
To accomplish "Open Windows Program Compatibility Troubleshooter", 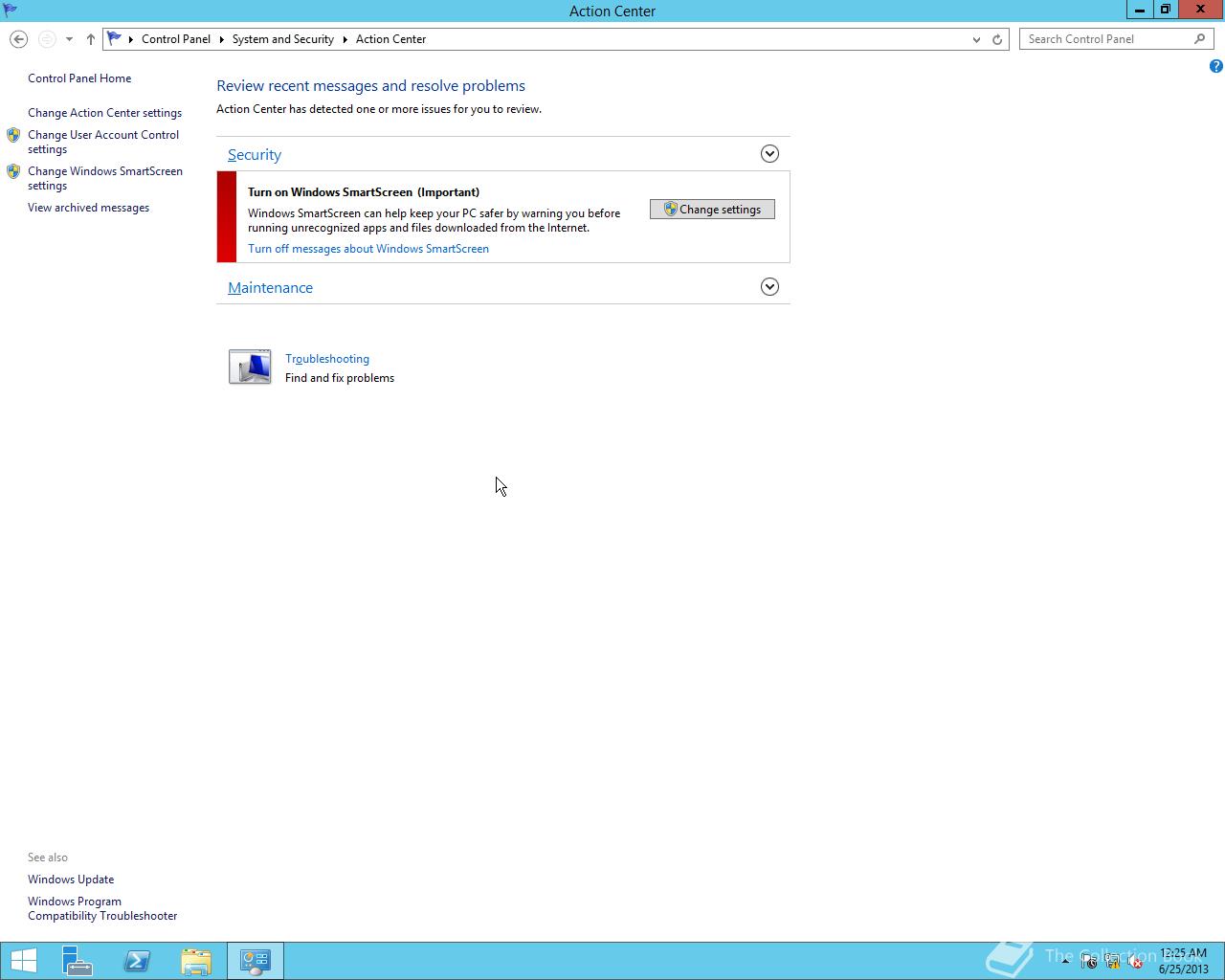I will (102, 908).
